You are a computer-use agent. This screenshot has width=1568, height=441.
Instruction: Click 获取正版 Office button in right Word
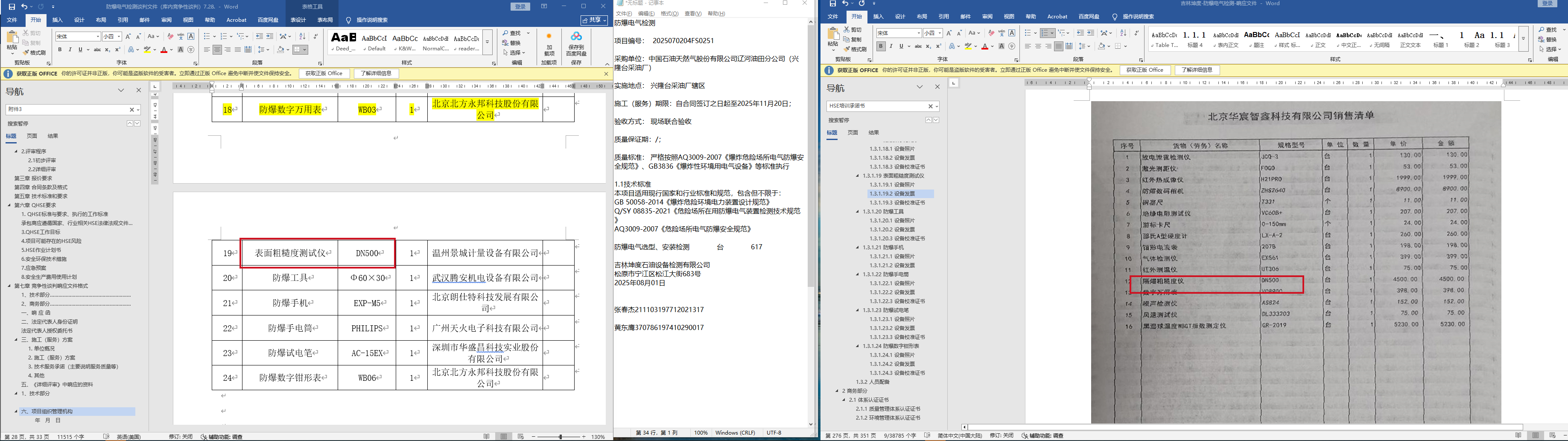pos(1145,70)
